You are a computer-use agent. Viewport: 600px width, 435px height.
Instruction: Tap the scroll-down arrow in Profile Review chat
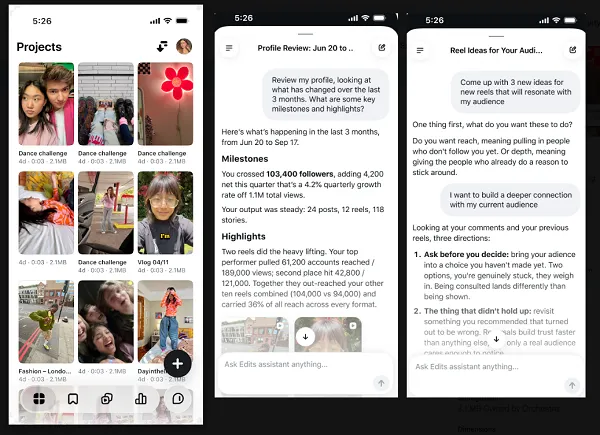pyautogui.click(x=305, y=337)
